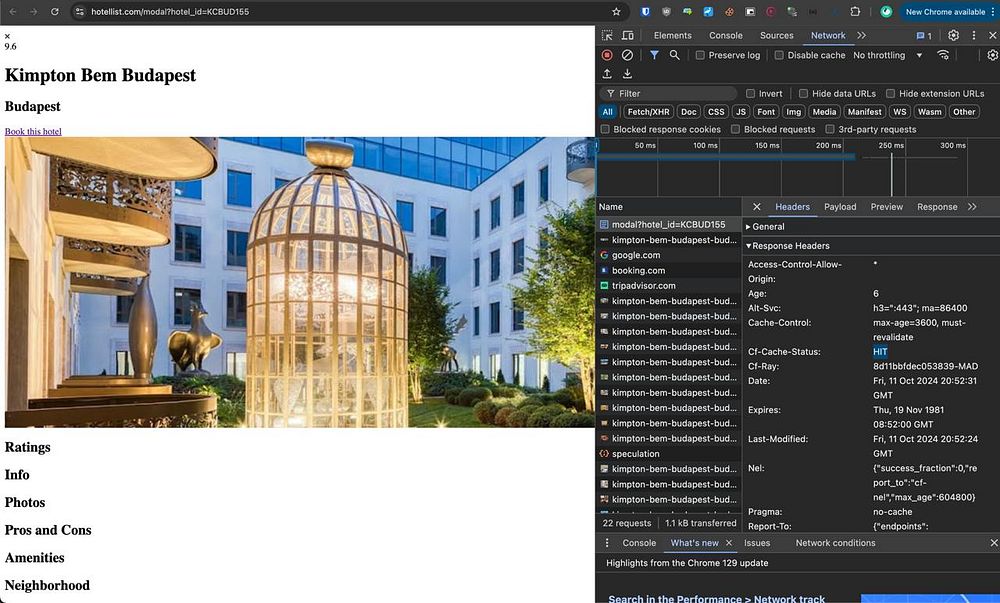
Task: Select the inspect element picker tool
Action: click(607, 35)
